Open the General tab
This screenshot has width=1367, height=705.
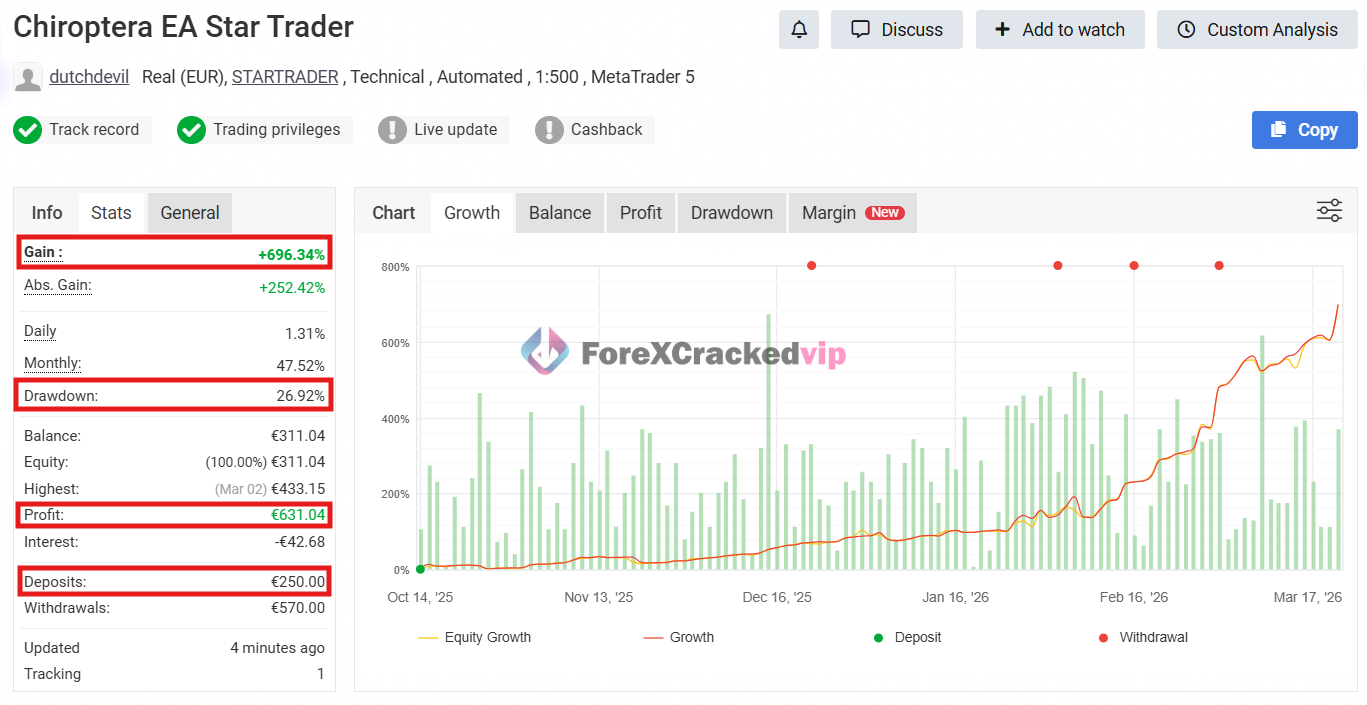[190, 213]
